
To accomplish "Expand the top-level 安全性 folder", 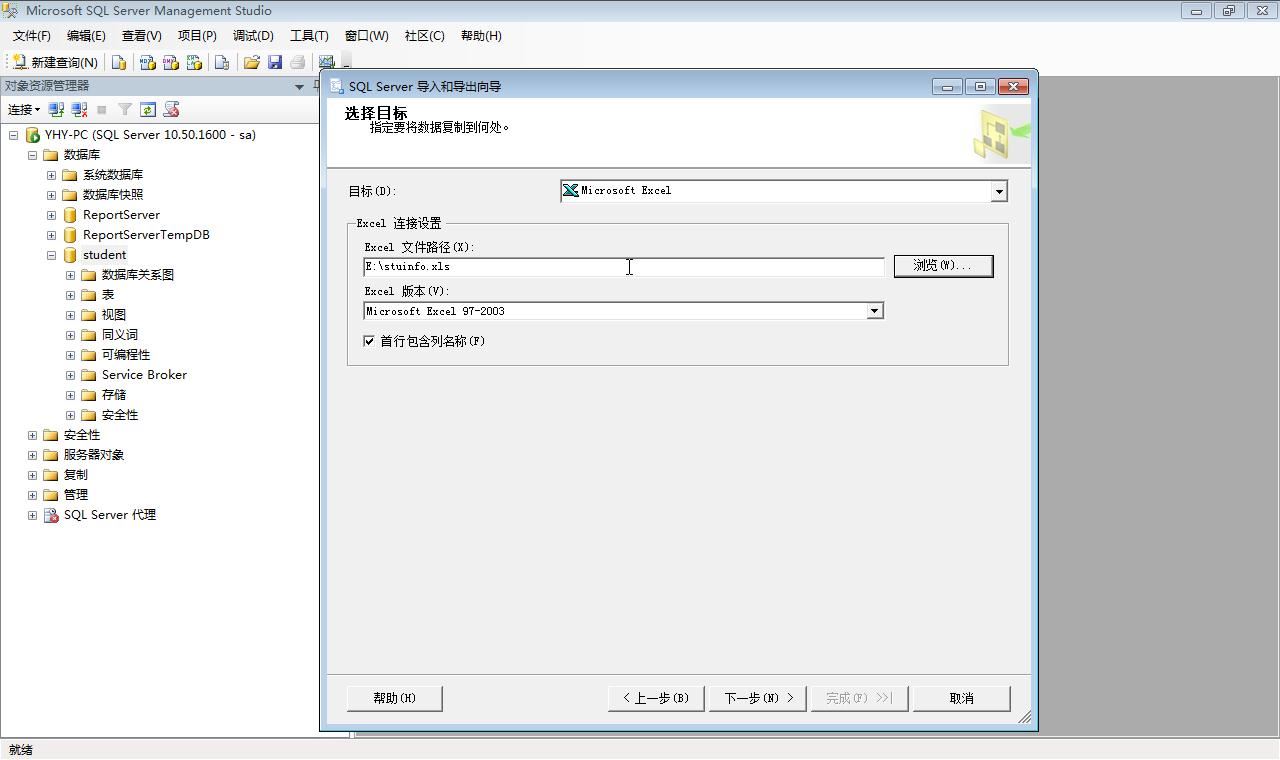I will (32, 435).
